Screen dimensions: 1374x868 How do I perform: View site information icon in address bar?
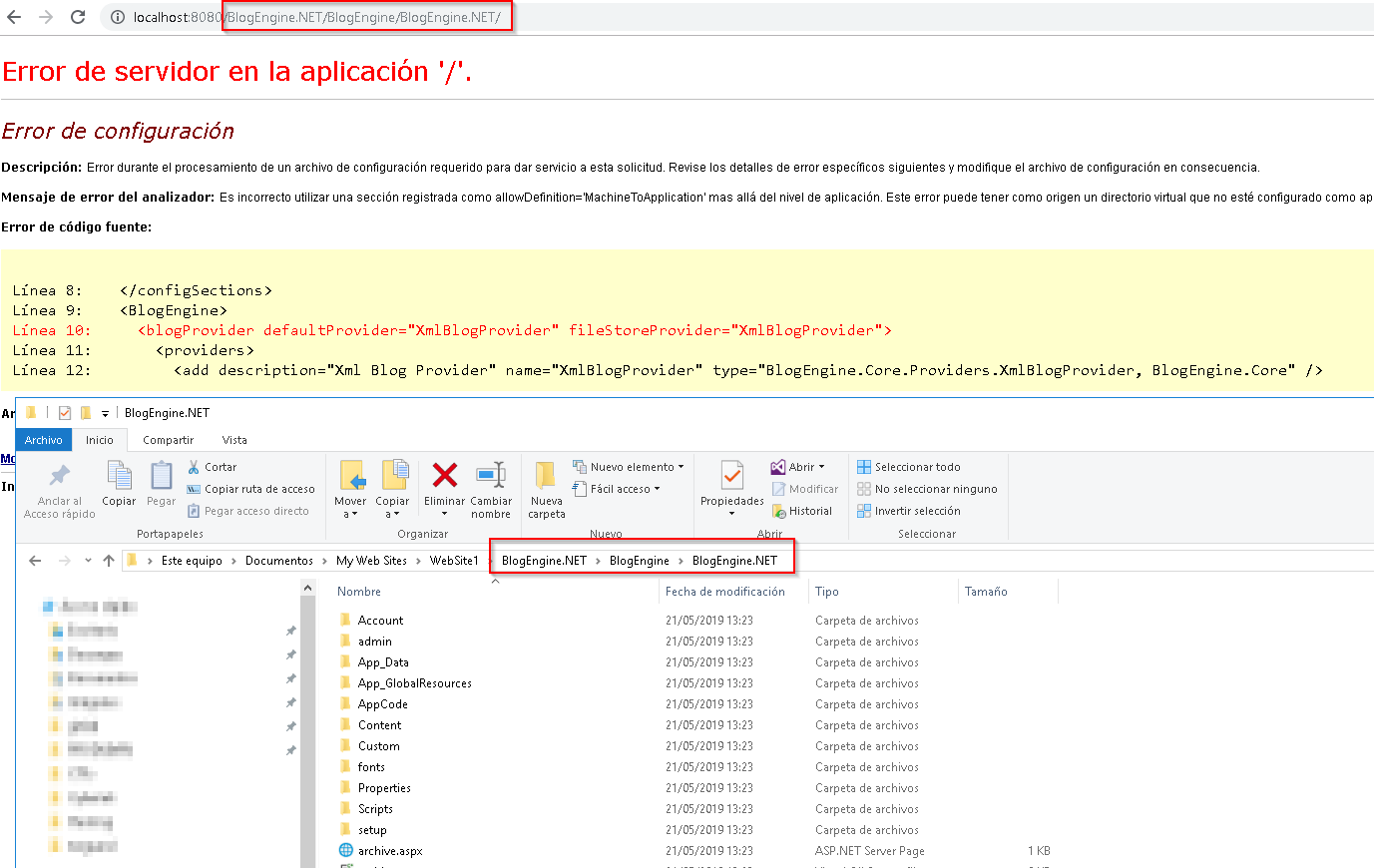pos(117,17)
